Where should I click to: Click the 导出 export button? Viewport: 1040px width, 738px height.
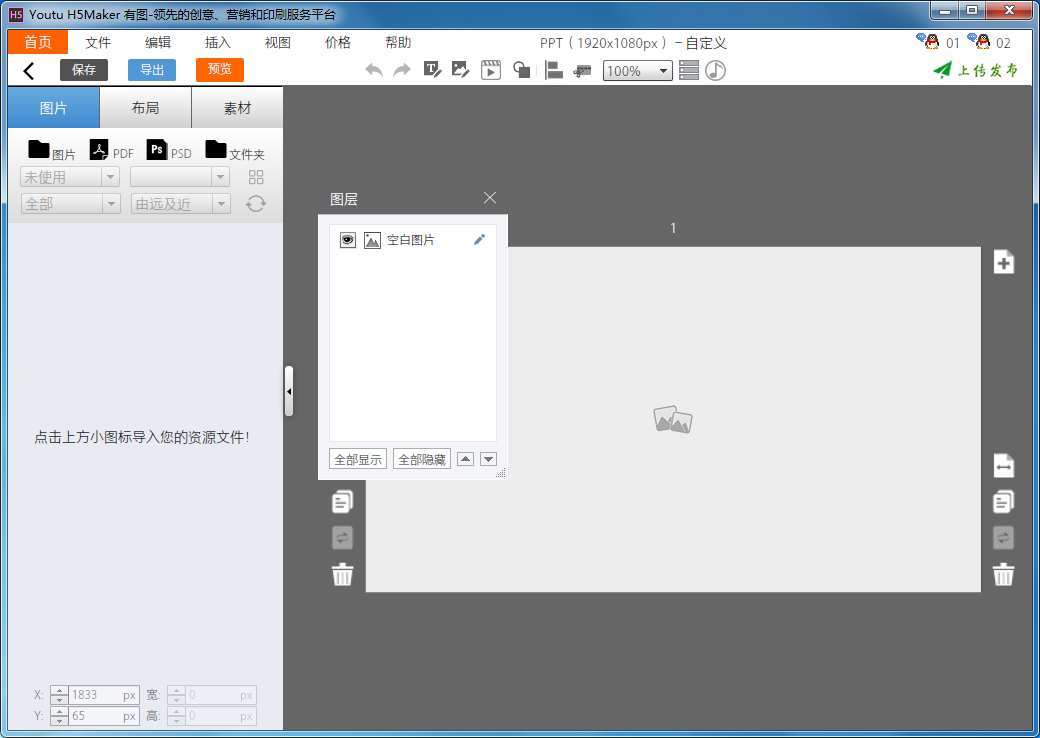click(152, 70)
